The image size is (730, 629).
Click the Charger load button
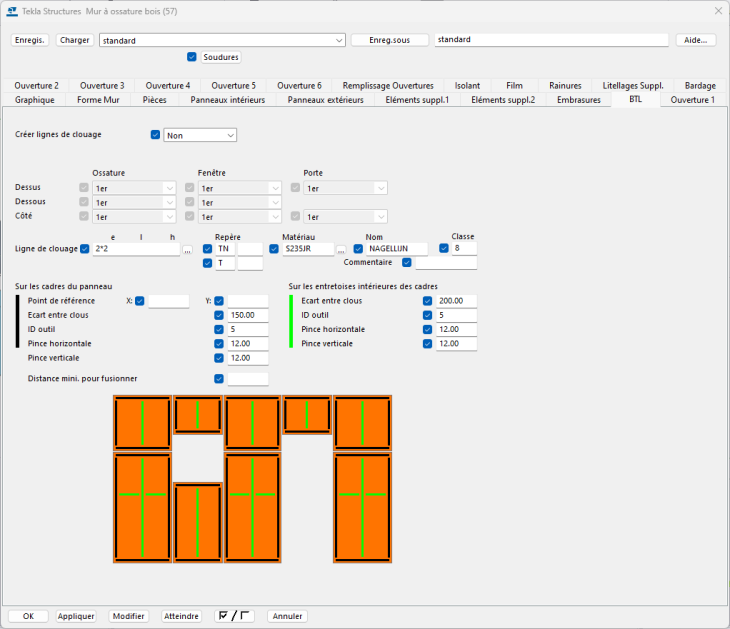[x=74, y=40]
